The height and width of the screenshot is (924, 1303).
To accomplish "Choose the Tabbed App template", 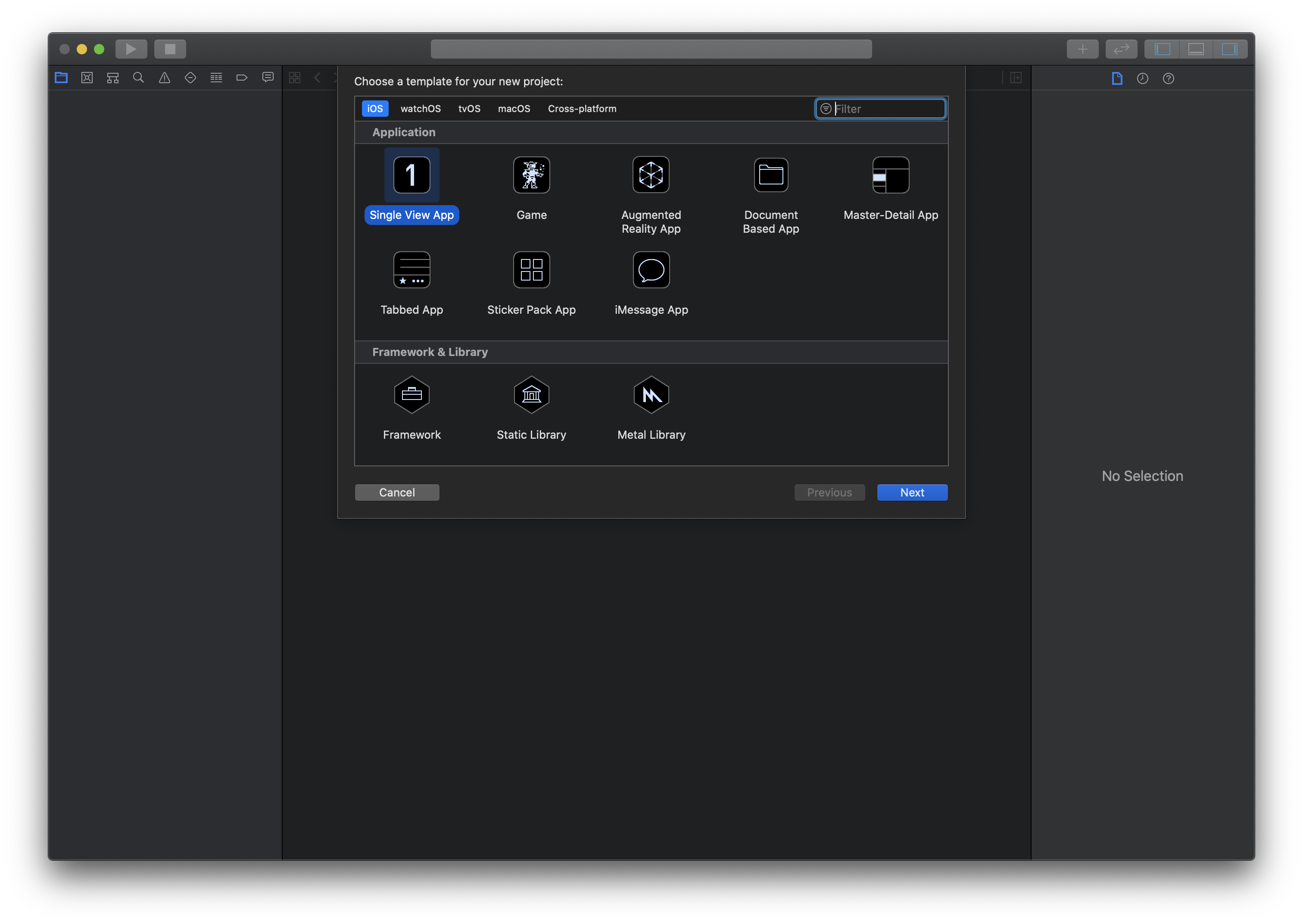I will (x=411, y=270).
